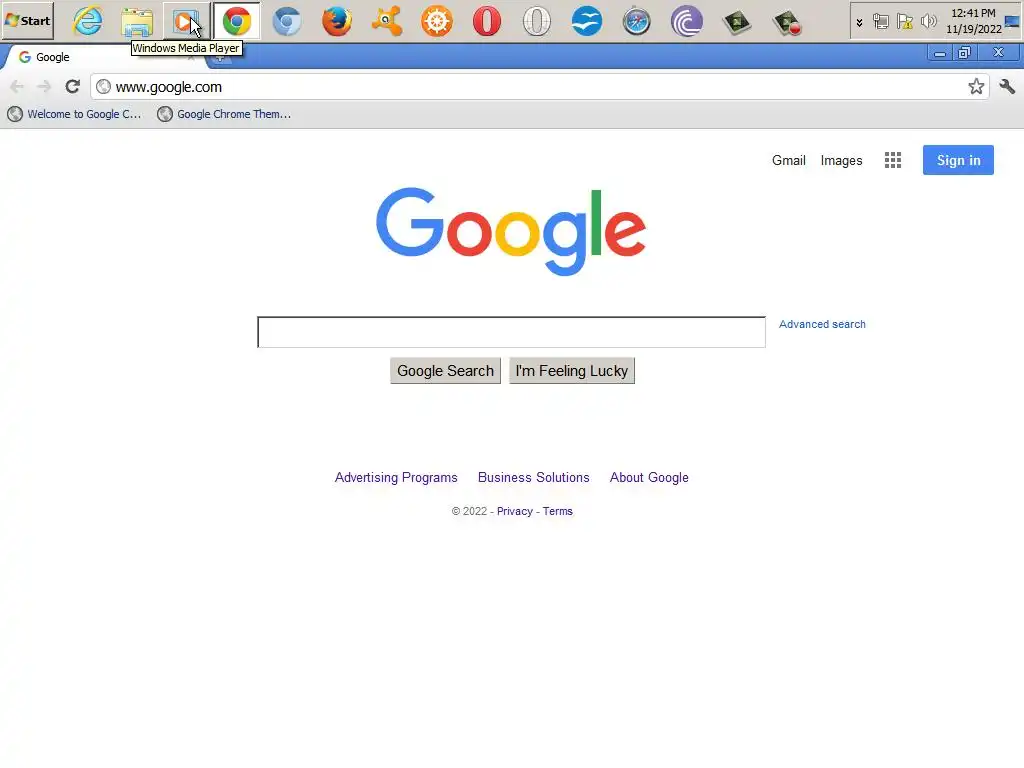Open the Action Center flag icon
Viewport: 1024px width, 768px height.
tap(904, 22)
